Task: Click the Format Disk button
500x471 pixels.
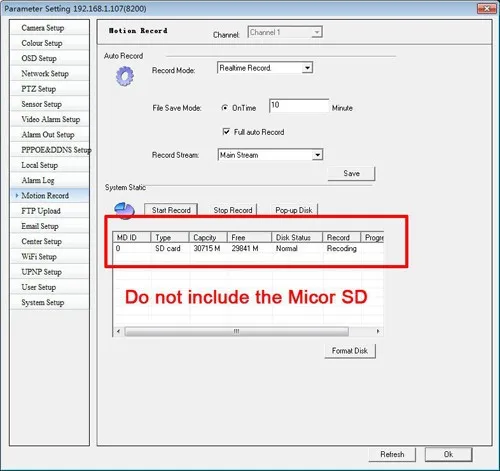Action: [350, 351]
